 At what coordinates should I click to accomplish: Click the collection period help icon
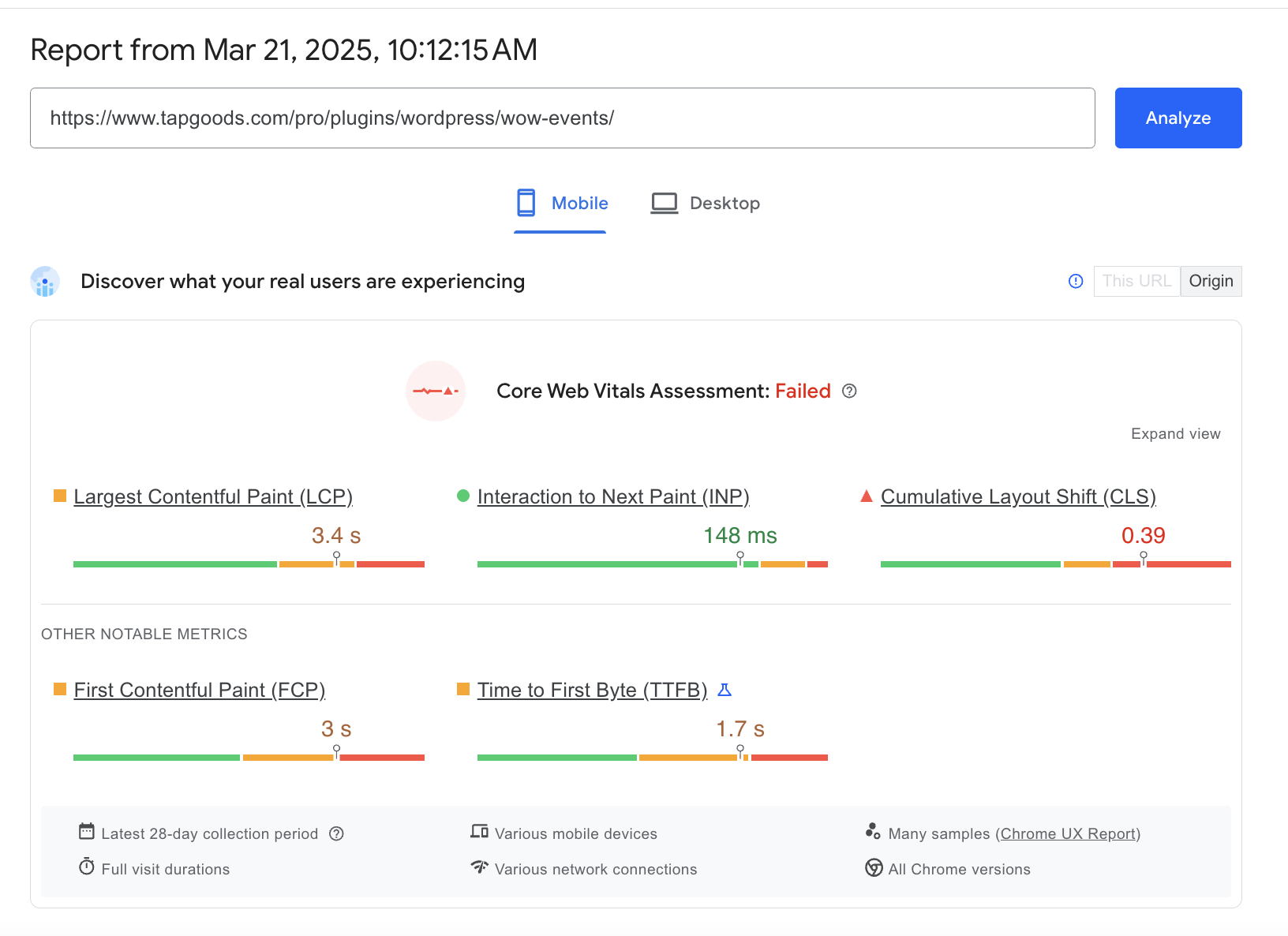pos(336,834)
